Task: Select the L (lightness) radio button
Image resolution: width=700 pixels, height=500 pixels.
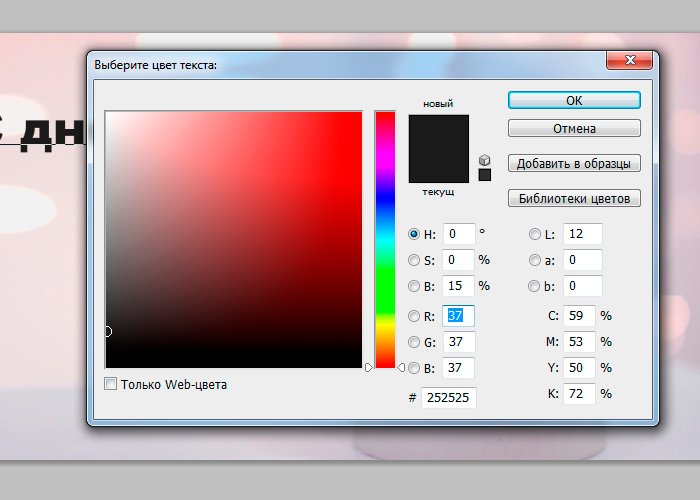Action: pos(534,234)
